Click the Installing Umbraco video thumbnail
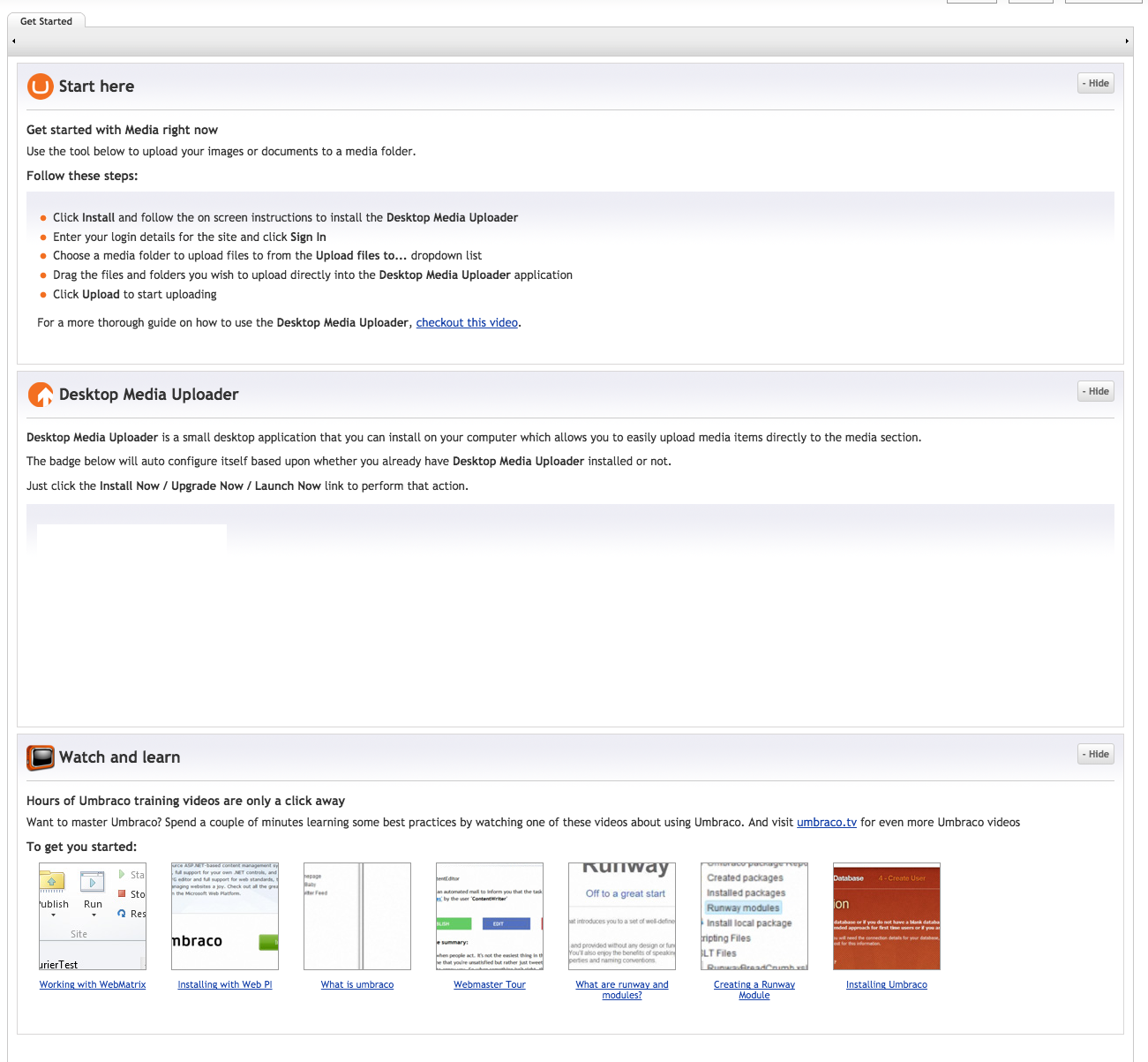The width and height of the screenshot is (1148, 1062). (887, 916)
